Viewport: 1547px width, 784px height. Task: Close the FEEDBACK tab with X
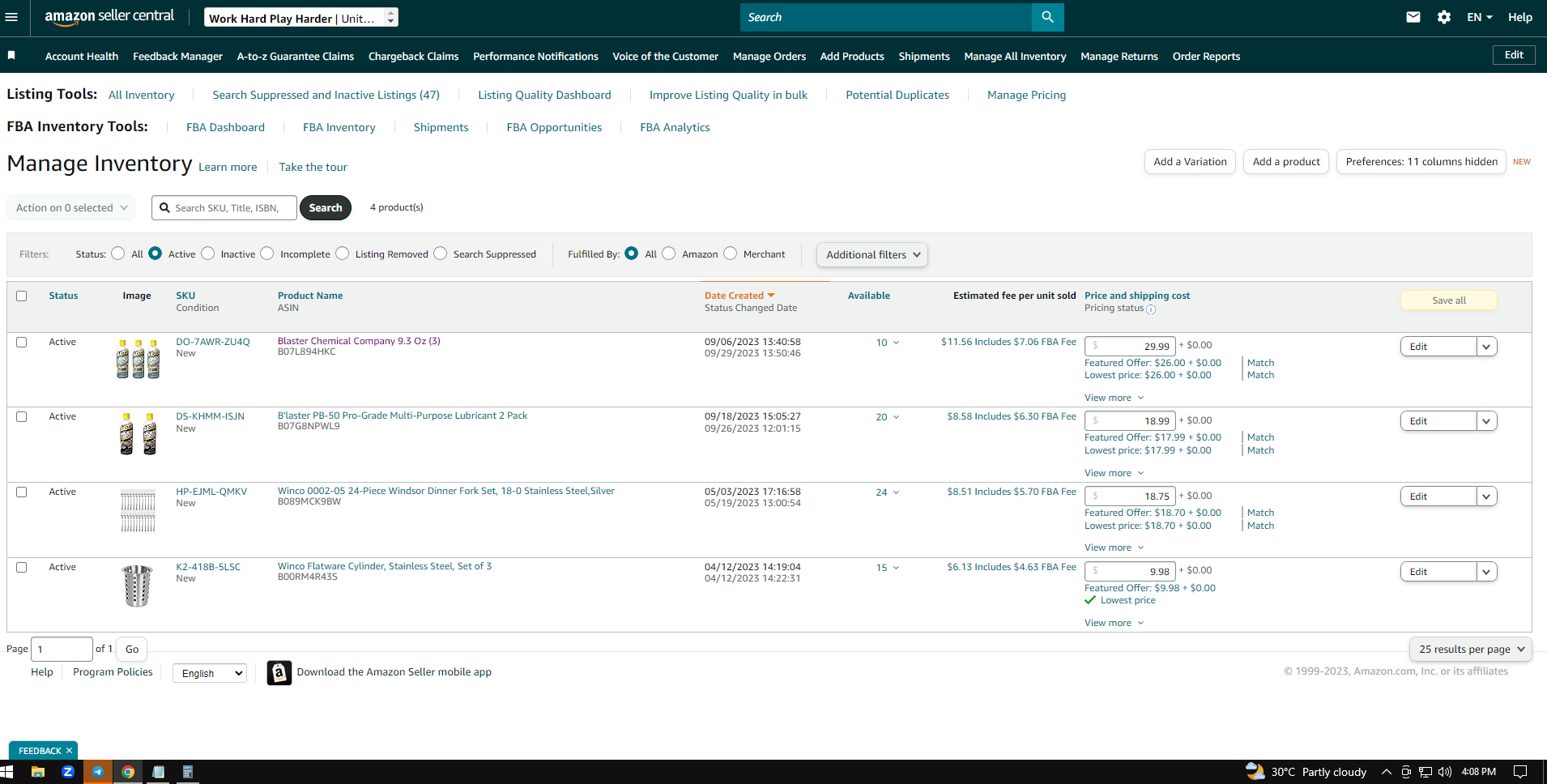[69, 751]
